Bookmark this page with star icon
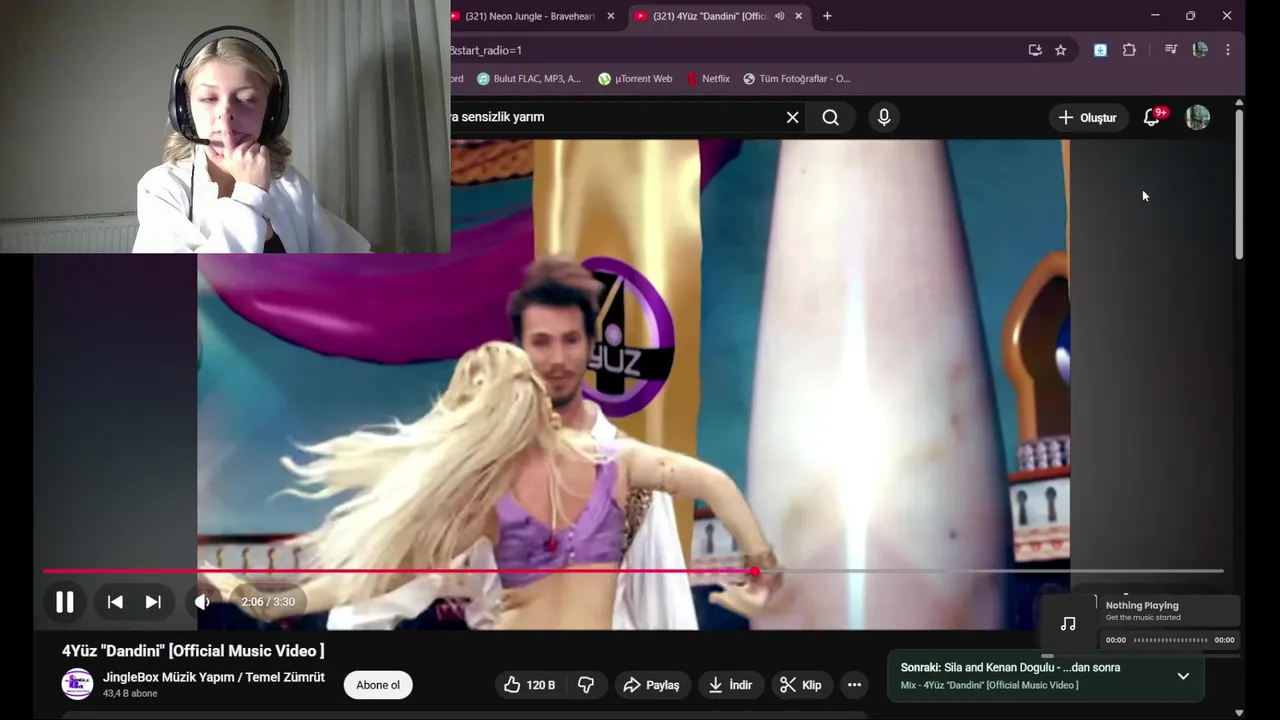 pyautogui.click(x=1061, y=50)
